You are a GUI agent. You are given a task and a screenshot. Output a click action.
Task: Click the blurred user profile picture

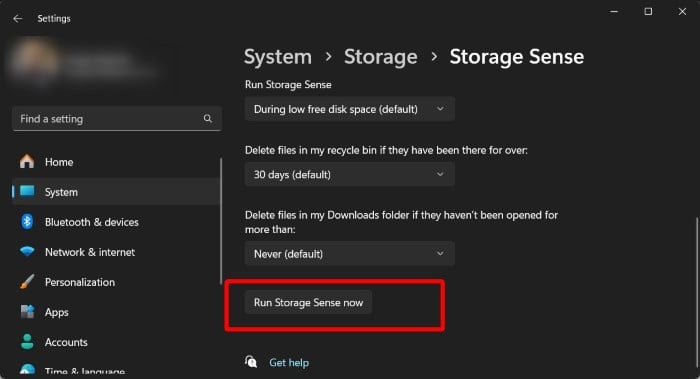pos(34,62)
